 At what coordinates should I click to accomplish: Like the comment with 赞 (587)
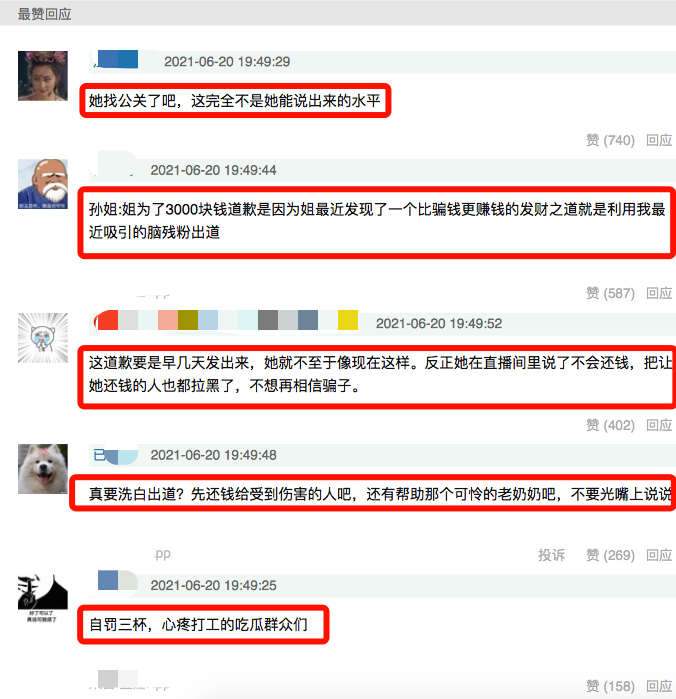point(610,293)
